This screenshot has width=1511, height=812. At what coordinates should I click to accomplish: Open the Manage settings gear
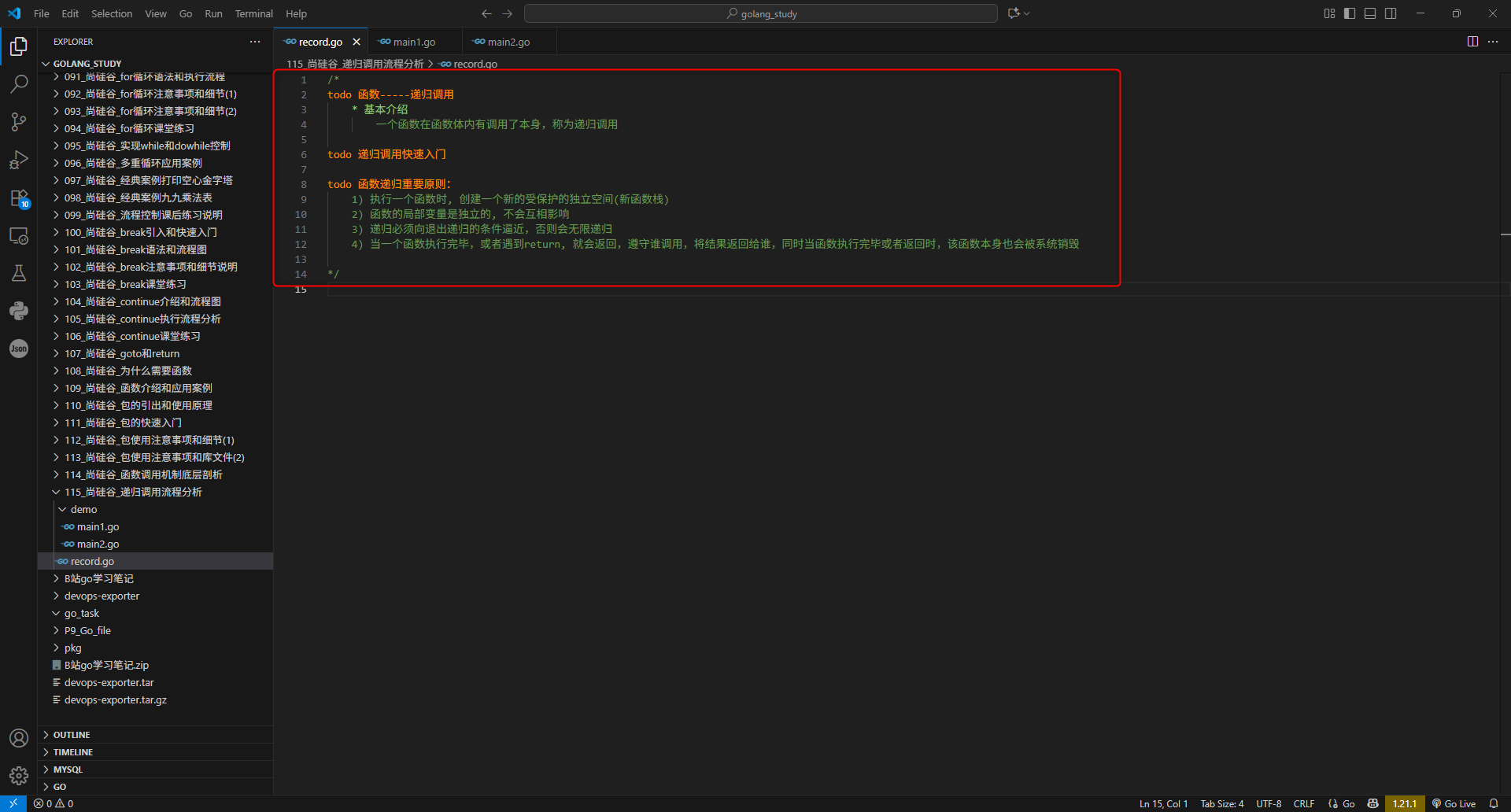click(x=19, y=776)
